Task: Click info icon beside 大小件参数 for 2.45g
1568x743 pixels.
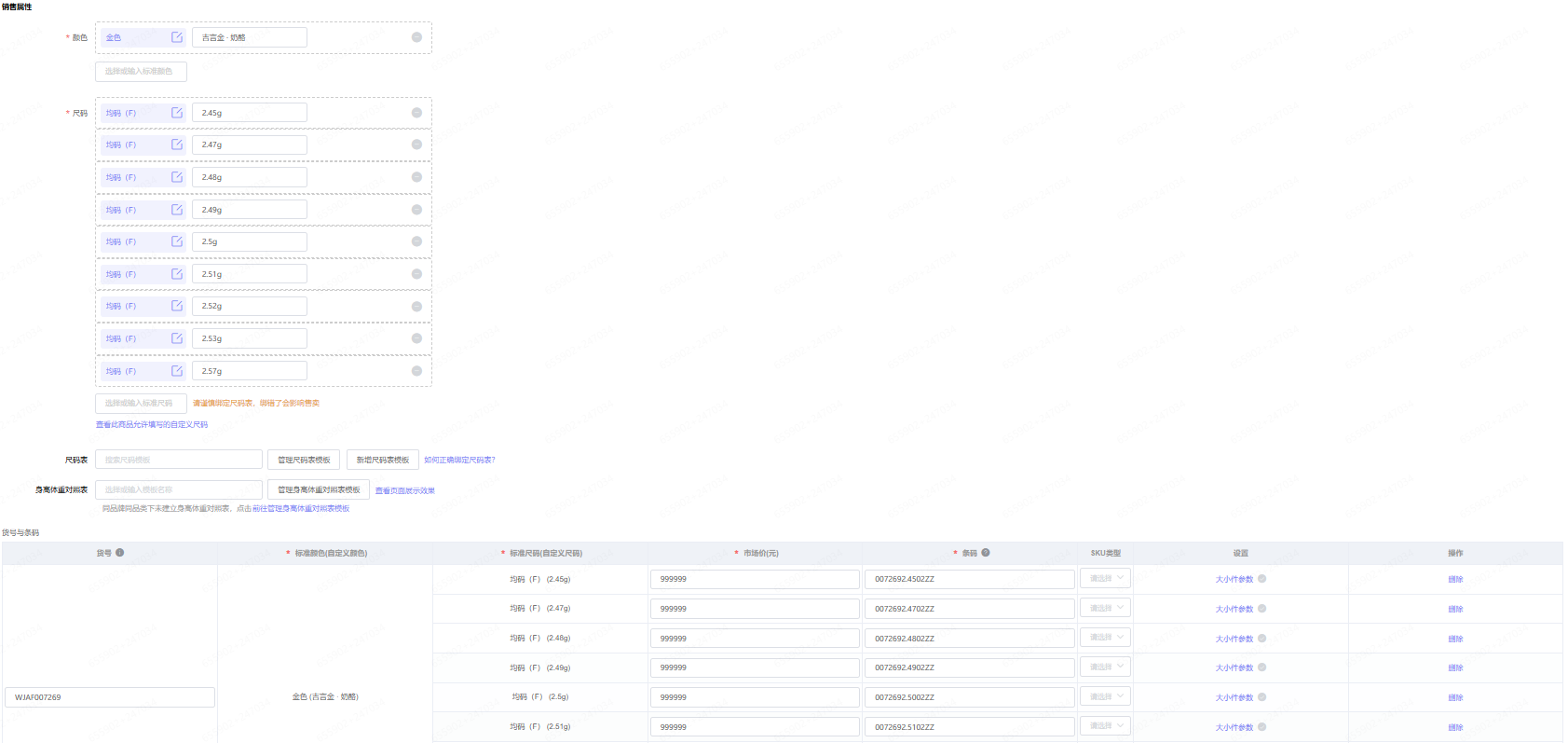Action: click(1262, 579)
